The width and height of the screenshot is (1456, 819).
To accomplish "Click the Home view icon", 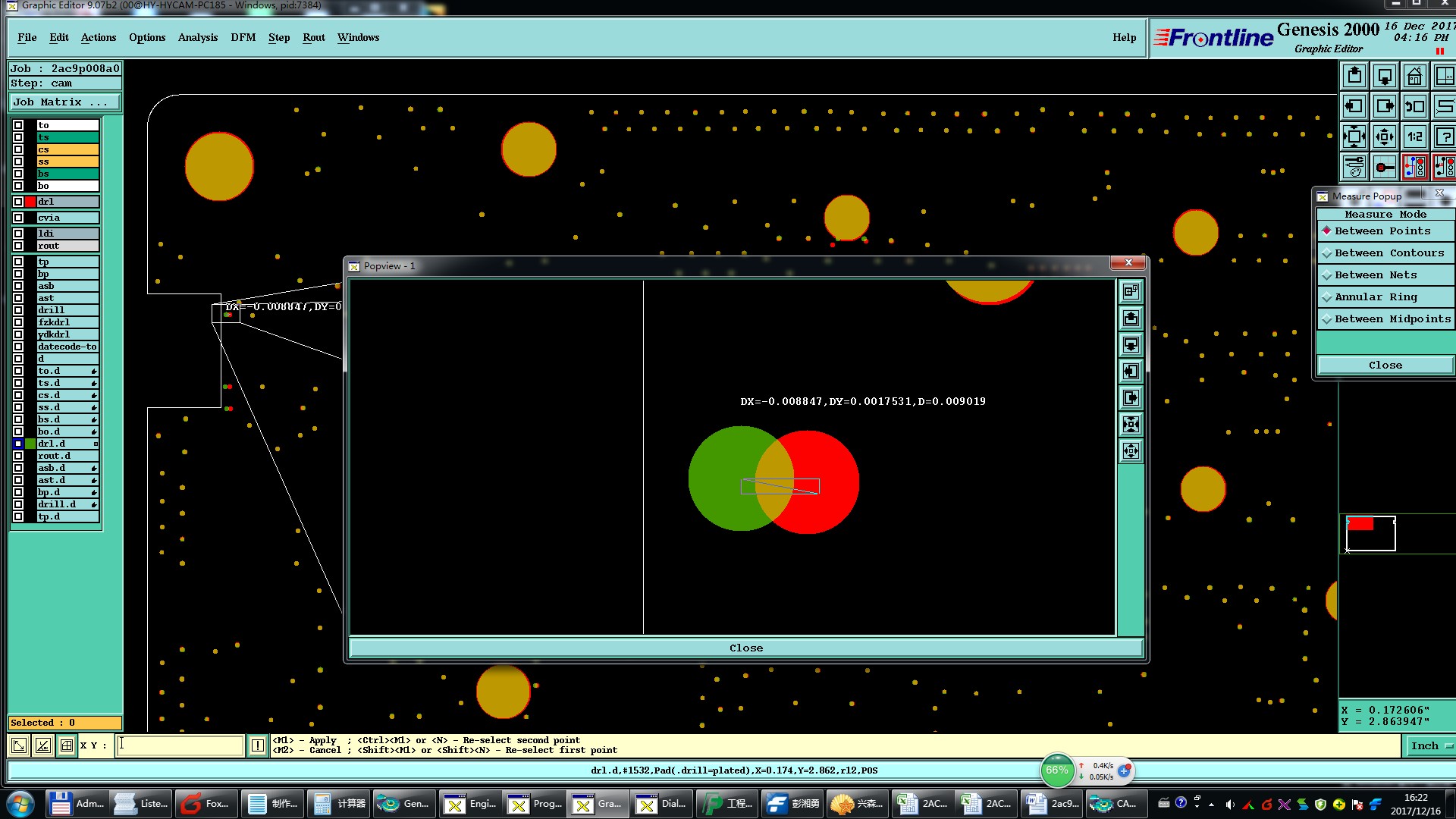I will pyautogui.click(x=1414, y=77).
